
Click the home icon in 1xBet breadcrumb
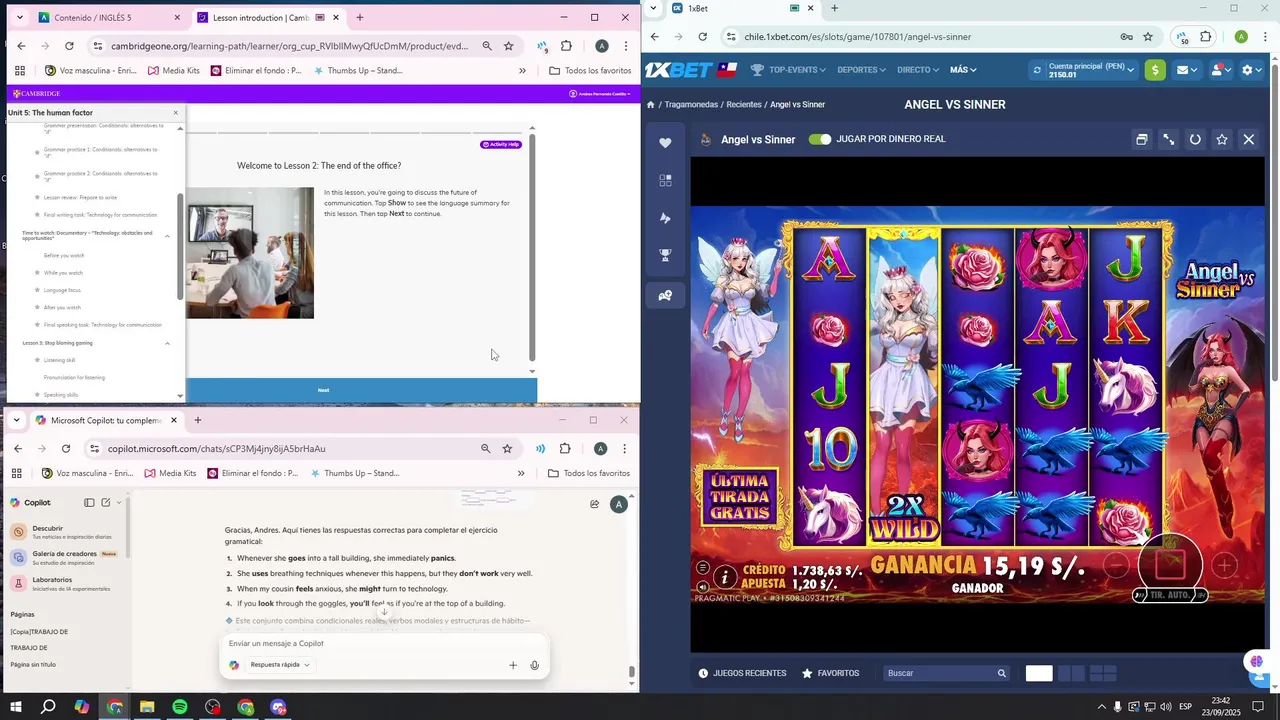pos(651,105)
